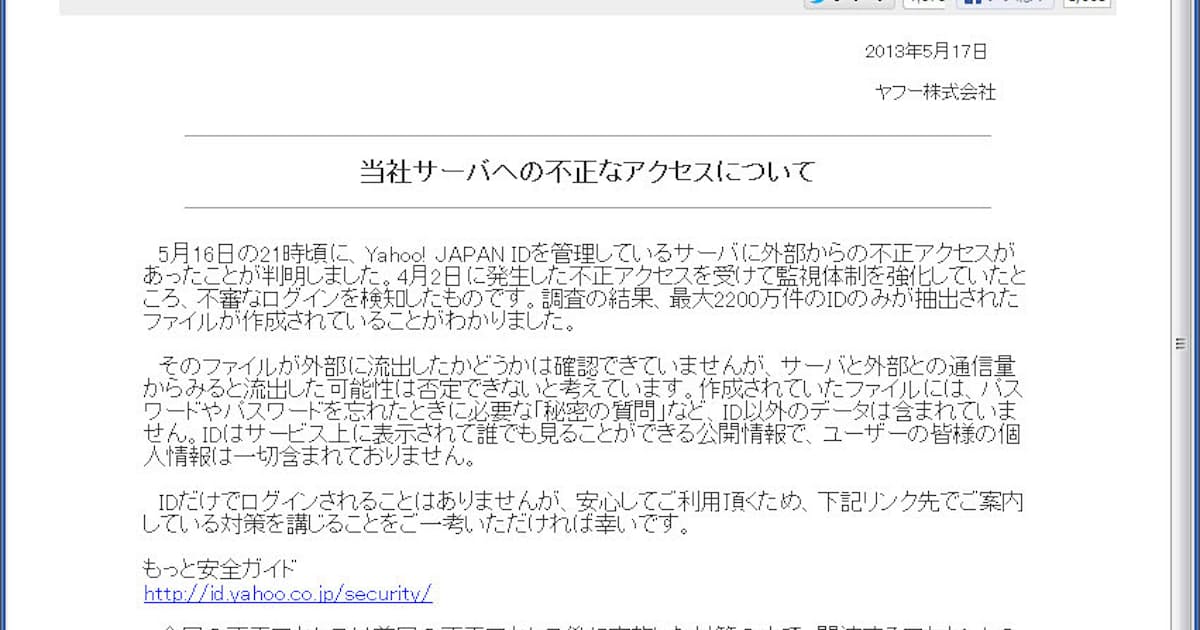The height and width of the screenshot is (630, 1200).
Task: Open the id.yahoo.co.jp/security link
Action: point(288,593)
